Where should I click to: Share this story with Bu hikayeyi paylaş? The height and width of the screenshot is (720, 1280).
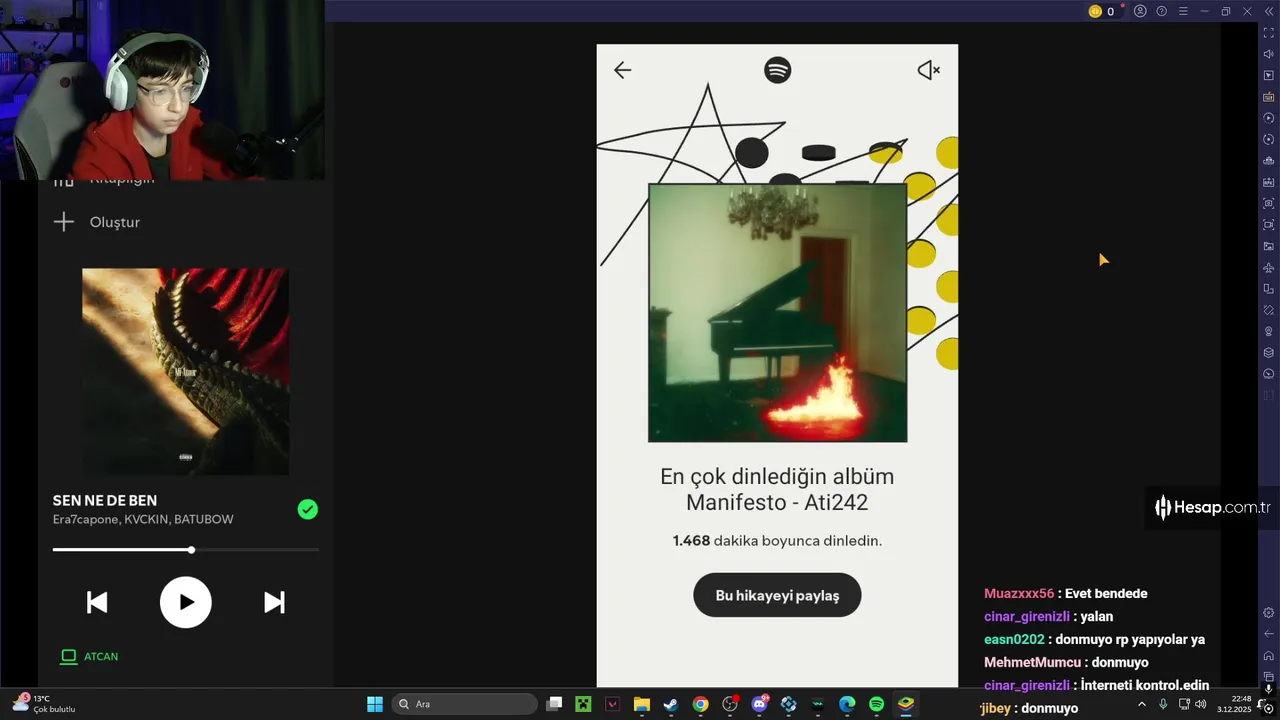[777, 595]
